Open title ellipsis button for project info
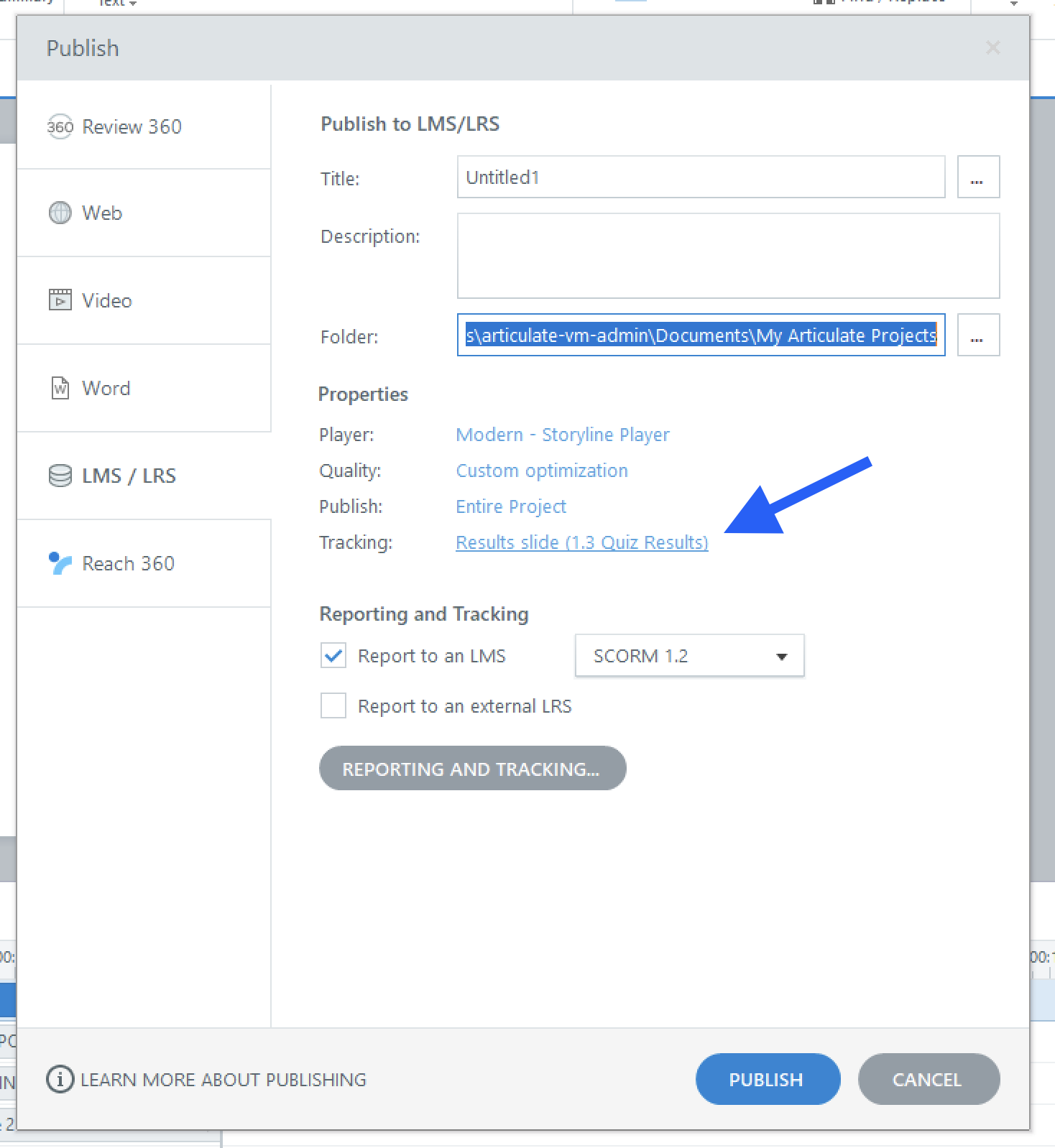1055x1148 pixels. (x=978, y=177)
